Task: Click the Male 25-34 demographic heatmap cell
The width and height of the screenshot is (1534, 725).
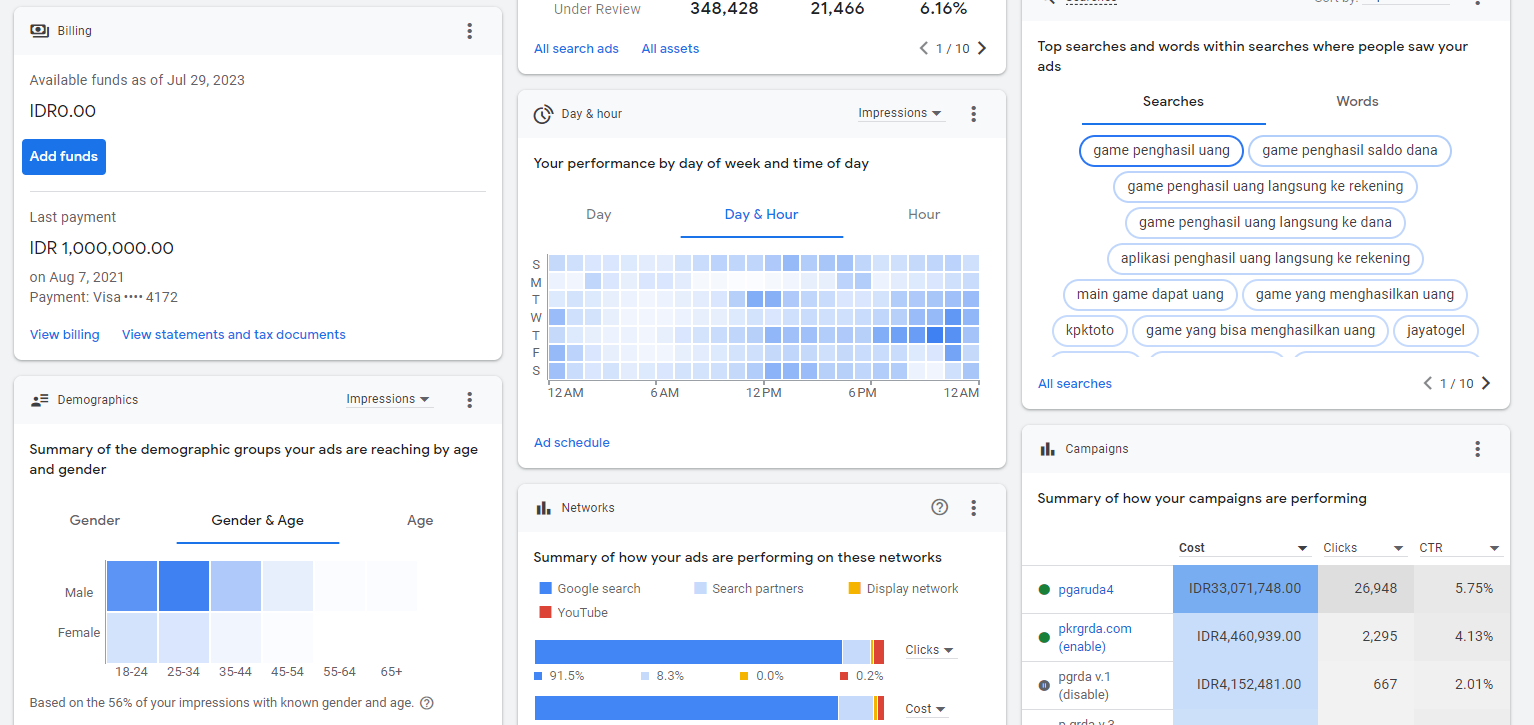Action: [184, 586]
